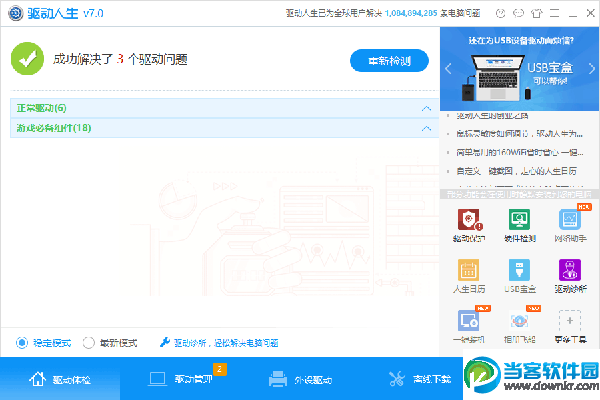Switch to the 驱动管理 tab
The image size is (600, 400).
pyautogui.click(x=180, y=379)
